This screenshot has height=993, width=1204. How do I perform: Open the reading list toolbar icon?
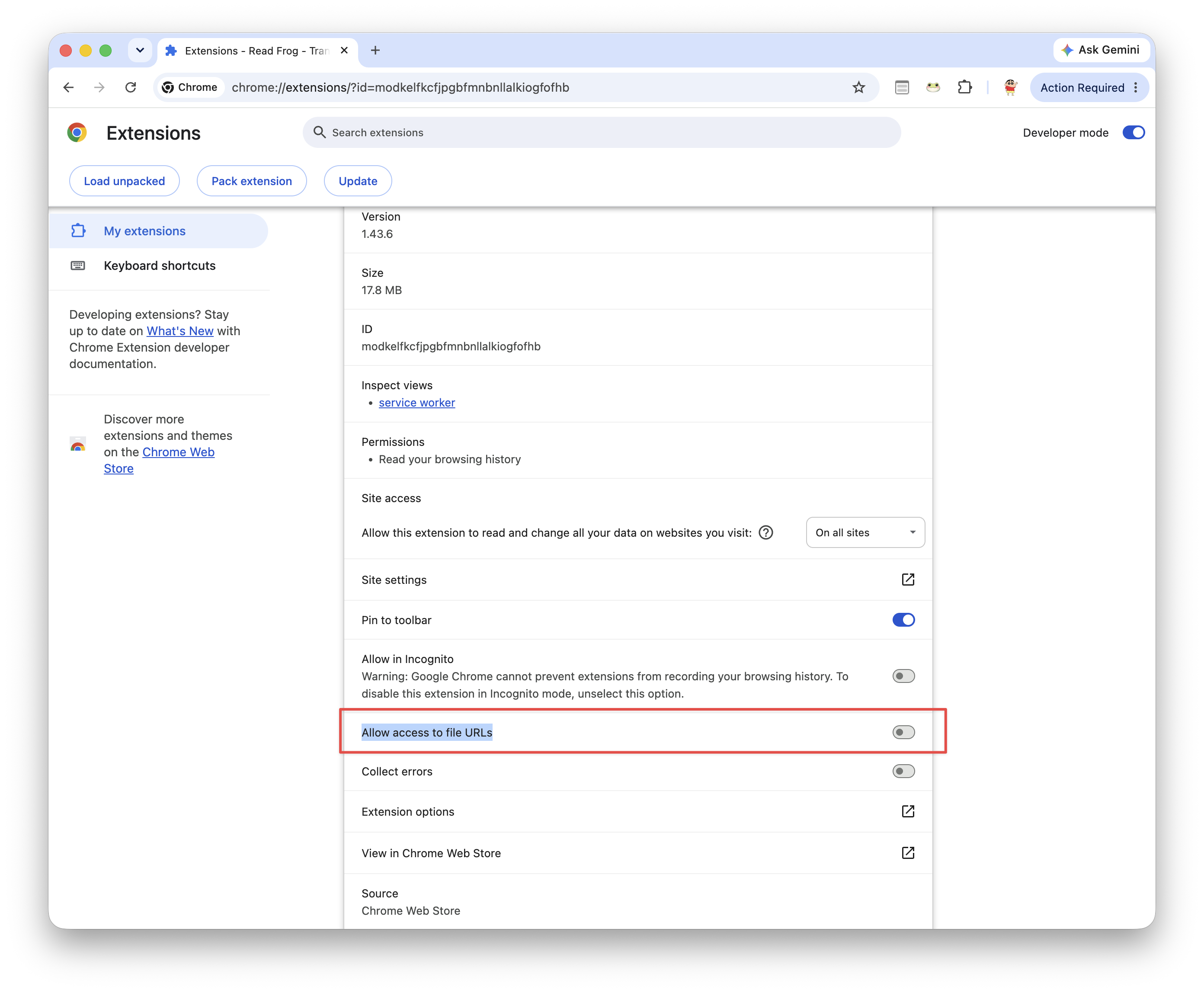[x=901, y=87]
